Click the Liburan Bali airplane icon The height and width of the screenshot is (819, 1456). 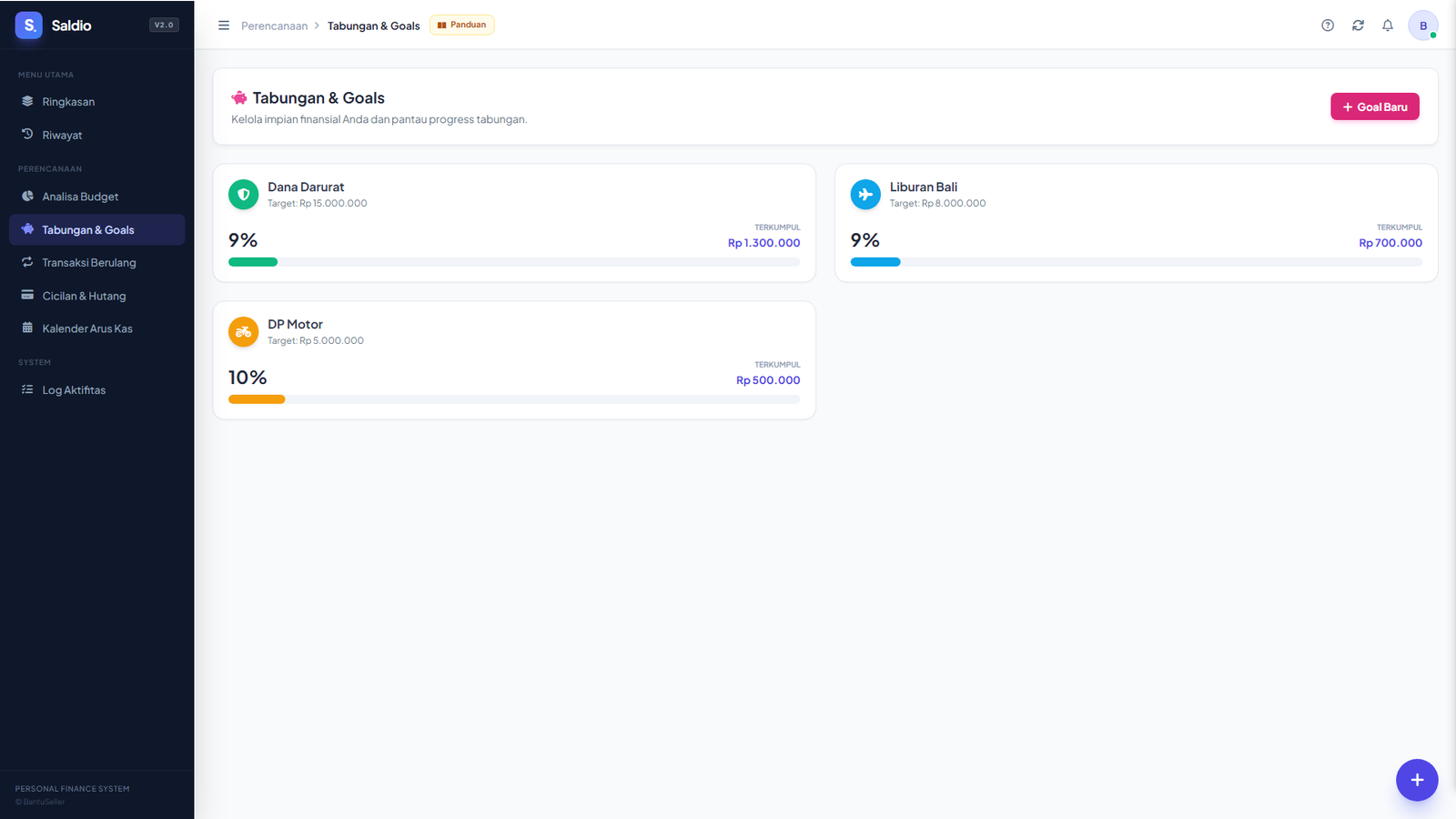(865, 195)
